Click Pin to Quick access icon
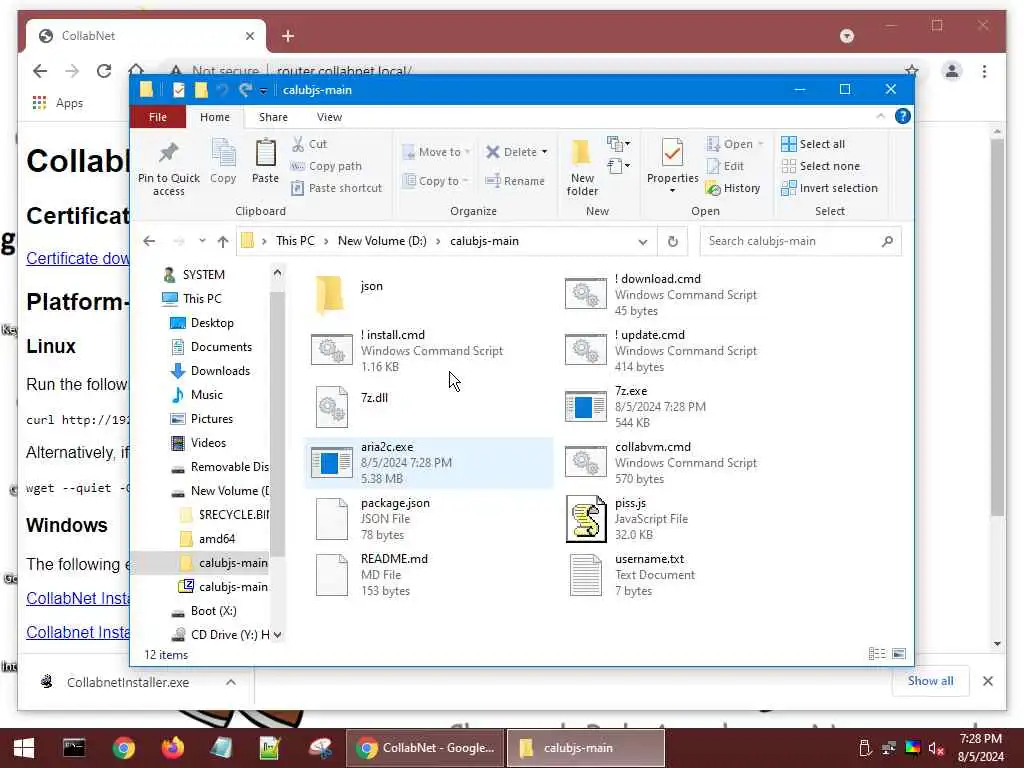 [168, 168]
